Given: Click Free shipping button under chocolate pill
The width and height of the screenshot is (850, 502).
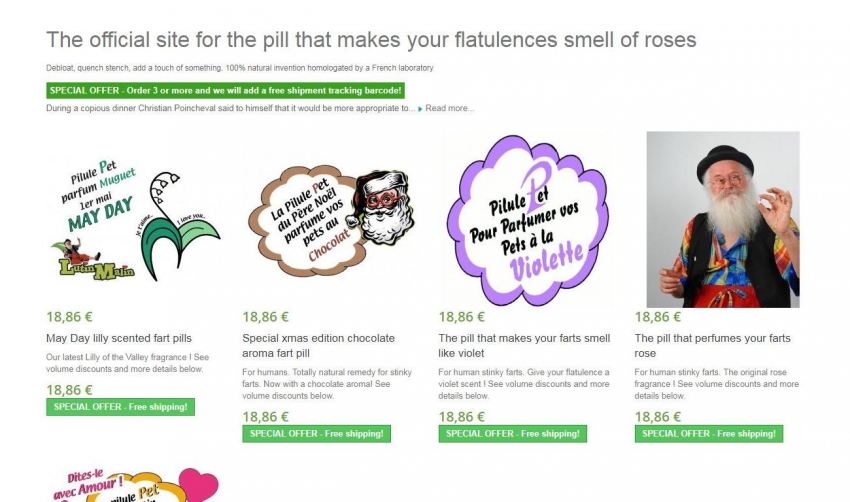Looking at the screenshot, I should coord(317,434).
